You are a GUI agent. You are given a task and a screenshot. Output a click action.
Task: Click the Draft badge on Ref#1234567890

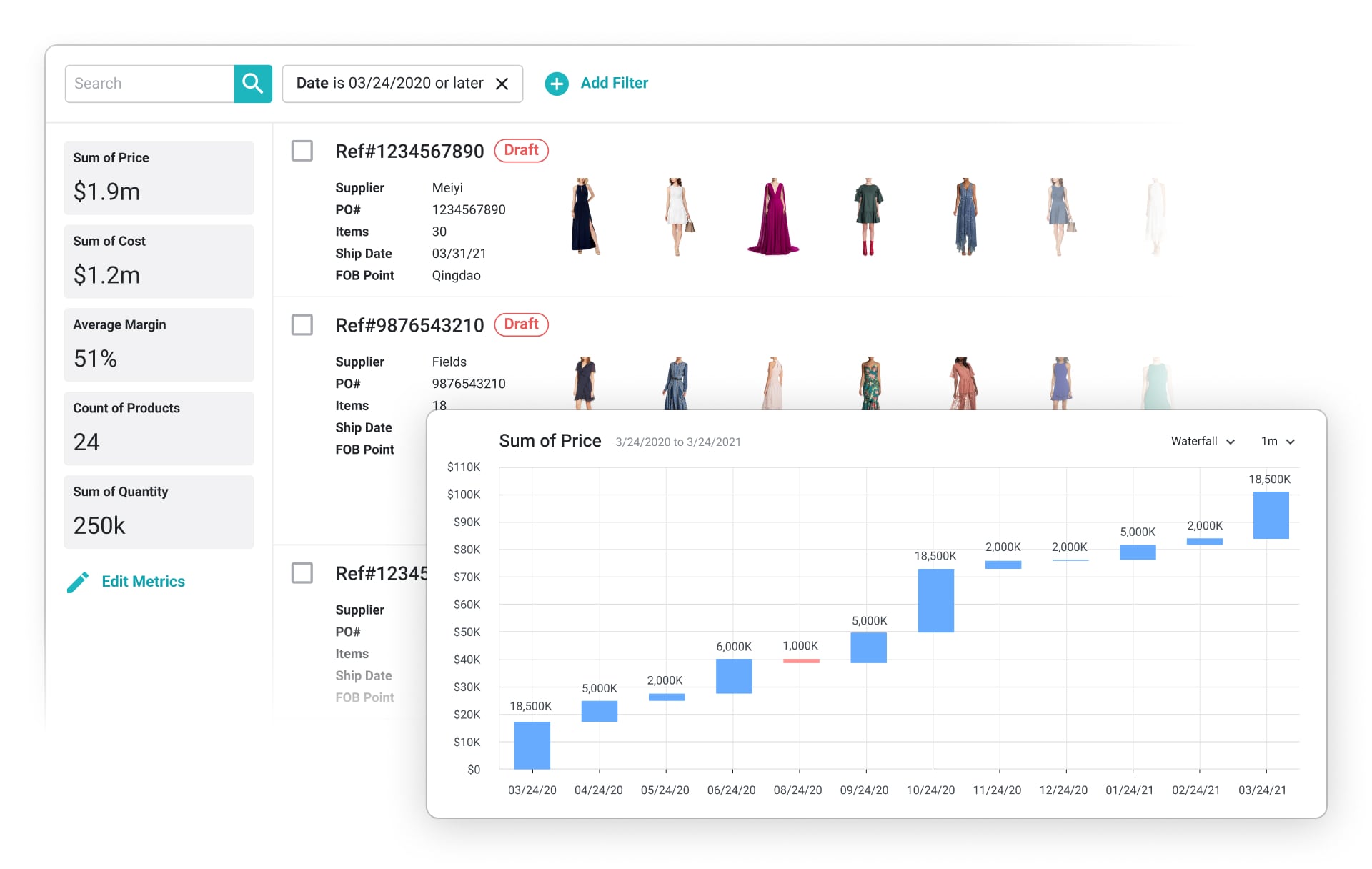pyautogui.click(x=521, y=150)
